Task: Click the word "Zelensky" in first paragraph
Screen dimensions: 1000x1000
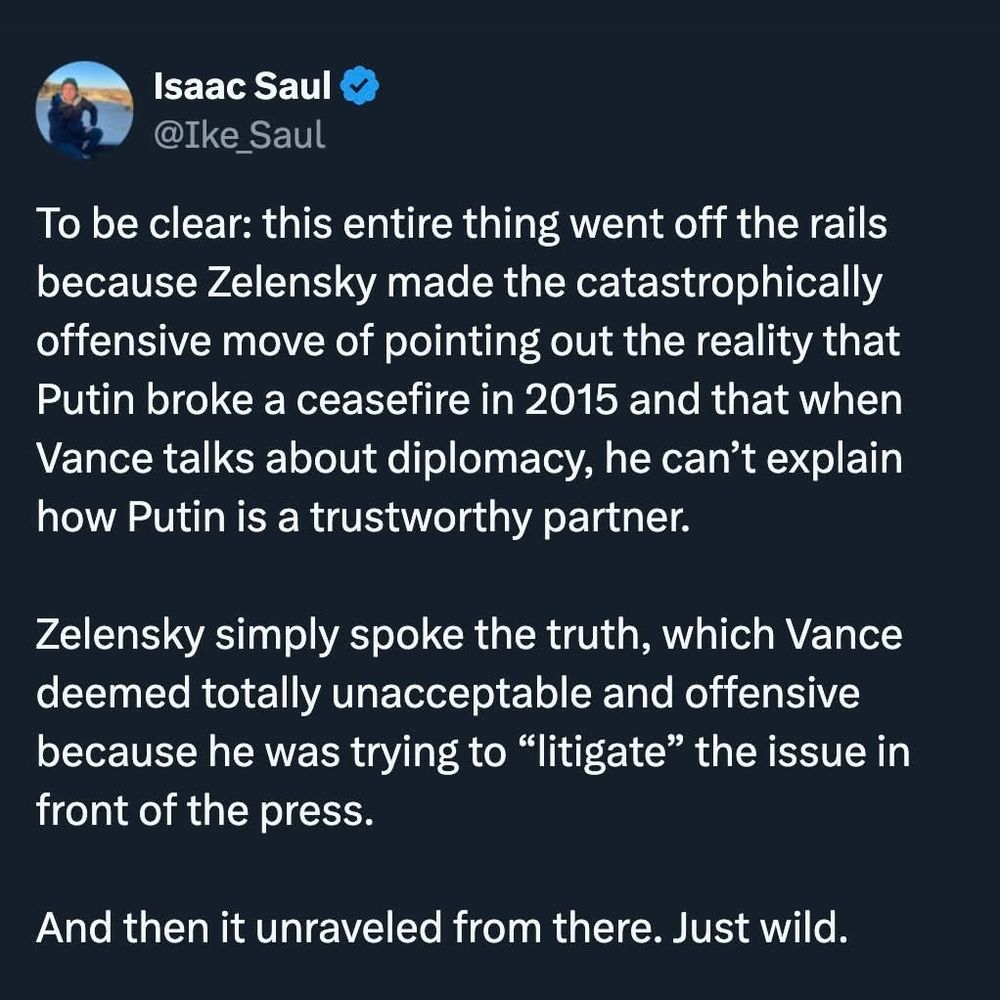Action: [279, 283]
